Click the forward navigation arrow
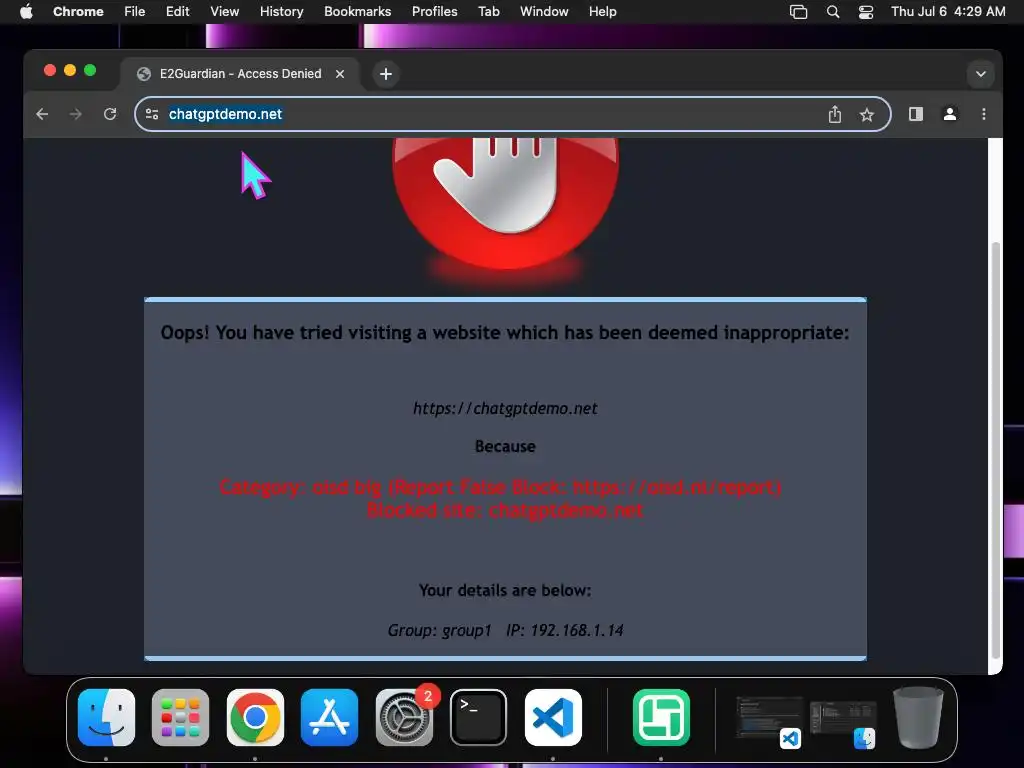The width and height of the screenshot is (1024, 768). (x=76, y=114)
